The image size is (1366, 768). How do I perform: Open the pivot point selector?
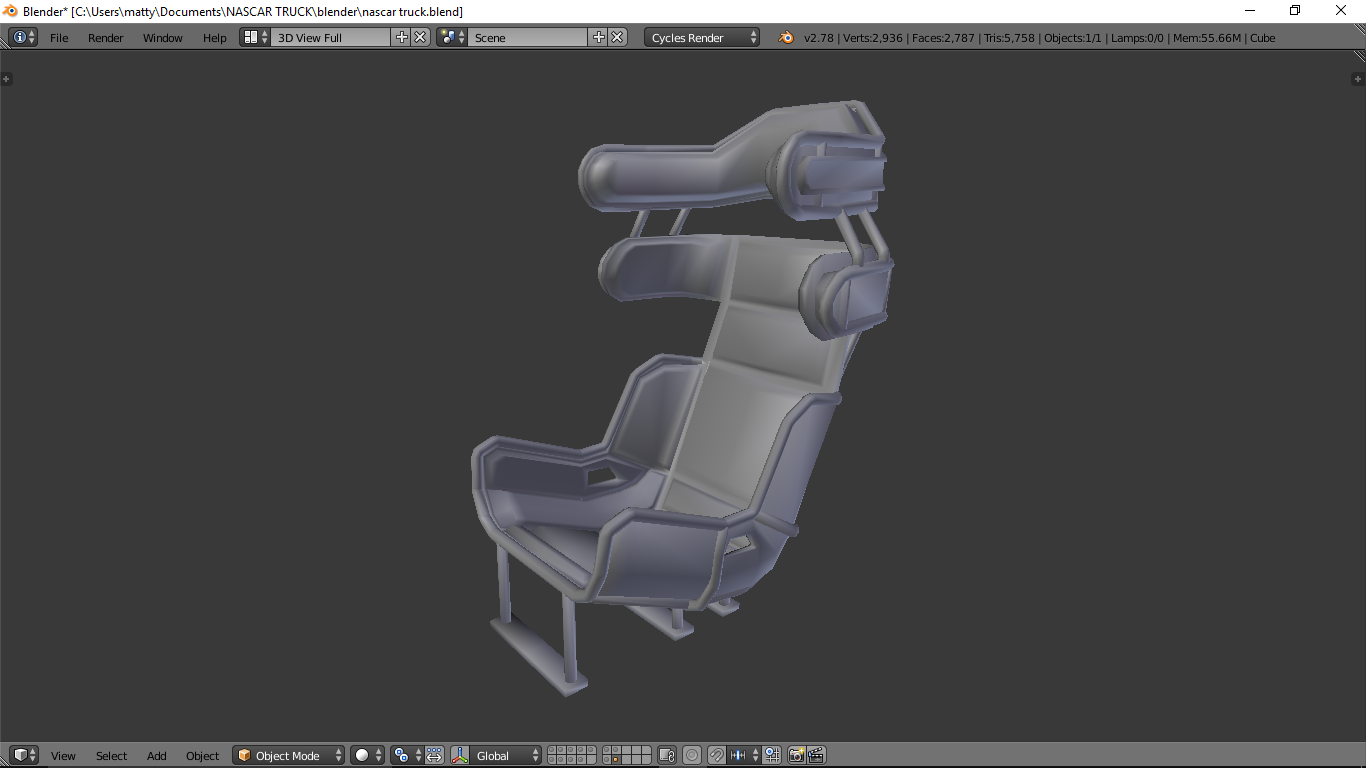(x=407, y=755)
